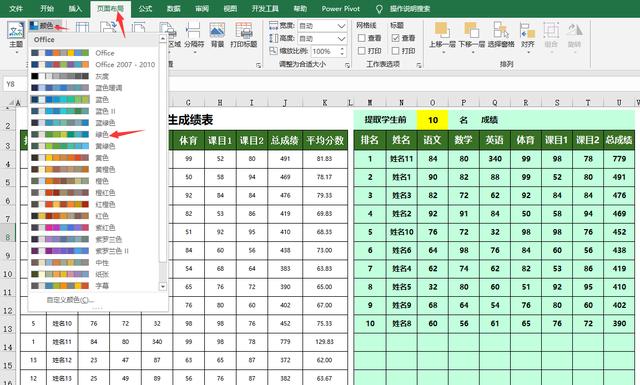640x385 pixels.
Task: Open the 选择窗格 (Selection Pane)
Action: click(x=501, y=35)
